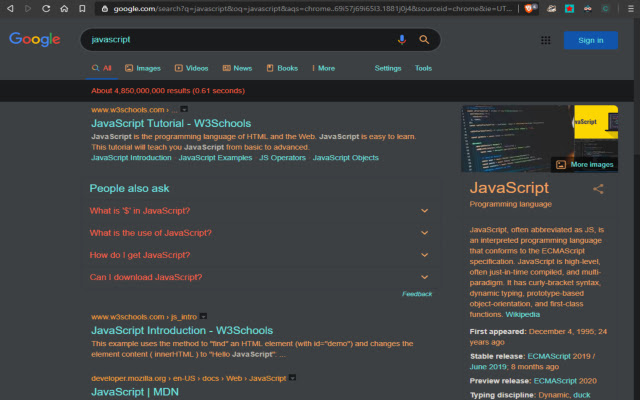Viewport: 640px width, 400px height.
Task: Expand "What is the use of JavaScript?"
Action: 424,233
